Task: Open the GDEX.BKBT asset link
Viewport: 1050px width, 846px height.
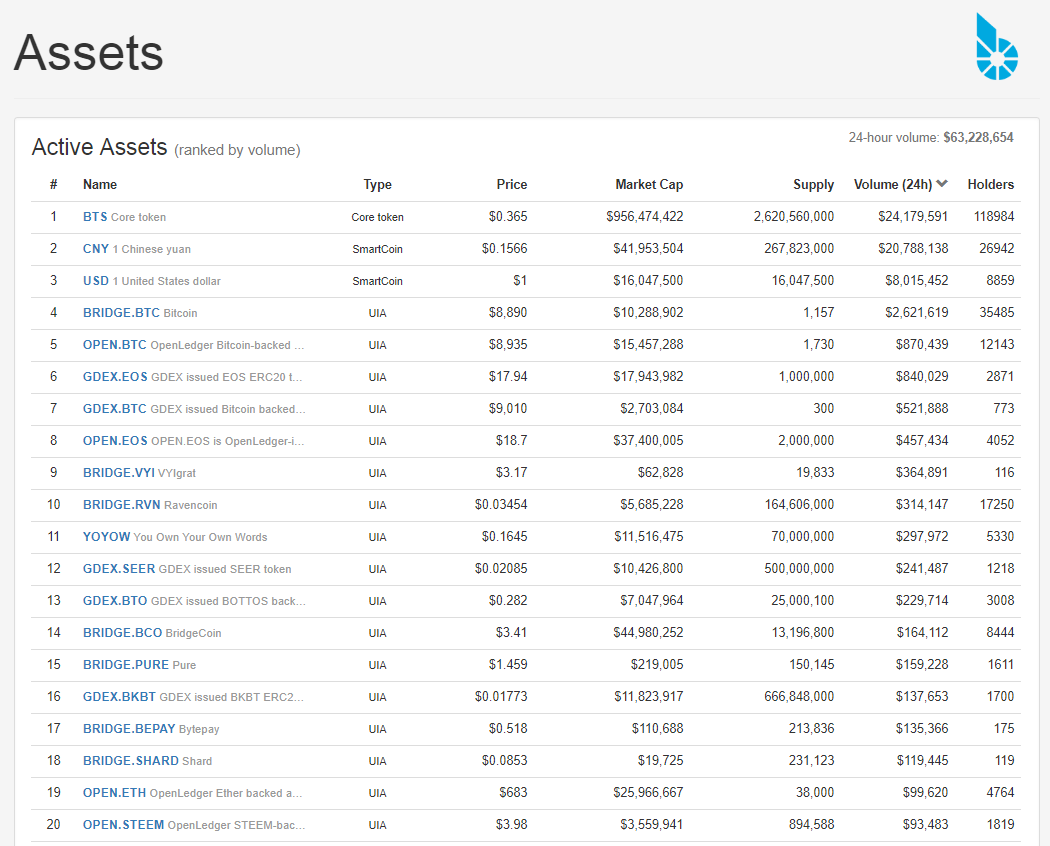Action: [x=119, y=697]
